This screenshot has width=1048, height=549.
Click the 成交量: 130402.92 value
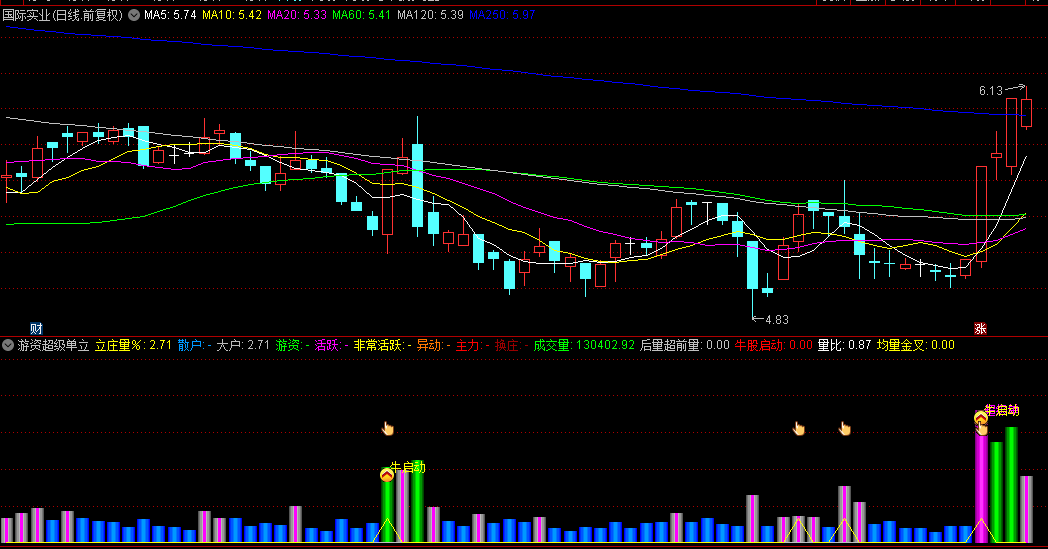coord(584,345)
